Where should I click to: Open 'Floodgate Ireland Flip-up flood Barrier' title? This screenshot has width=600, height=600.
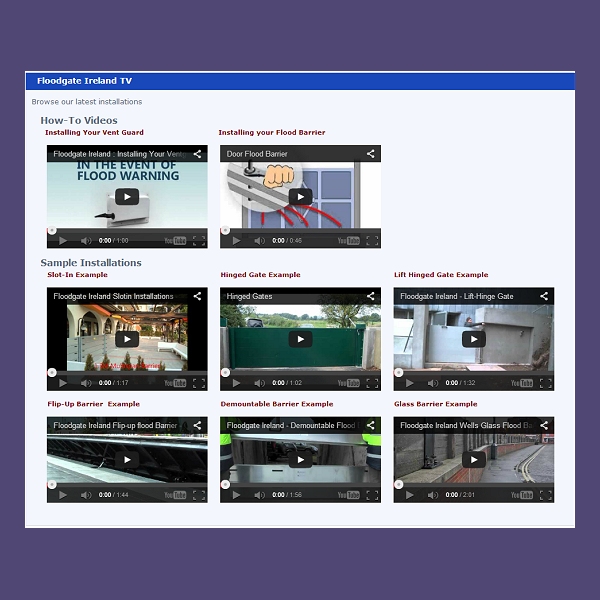pyautogui.click(x=115, y=426)
